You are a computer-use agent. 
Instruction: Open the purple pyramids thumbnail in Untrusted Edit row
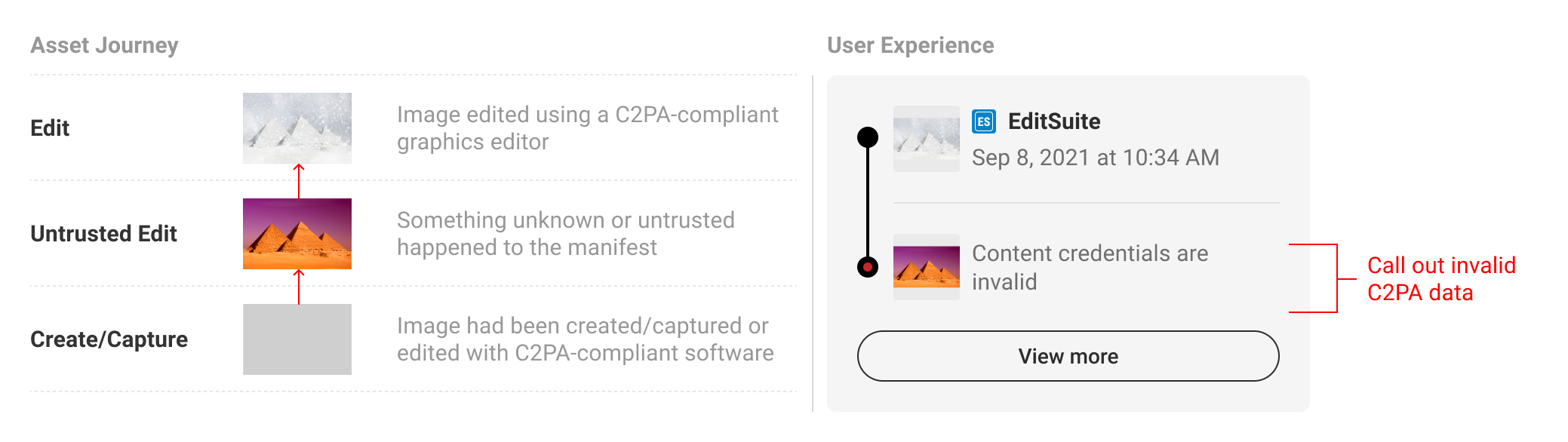click(297, 234)
